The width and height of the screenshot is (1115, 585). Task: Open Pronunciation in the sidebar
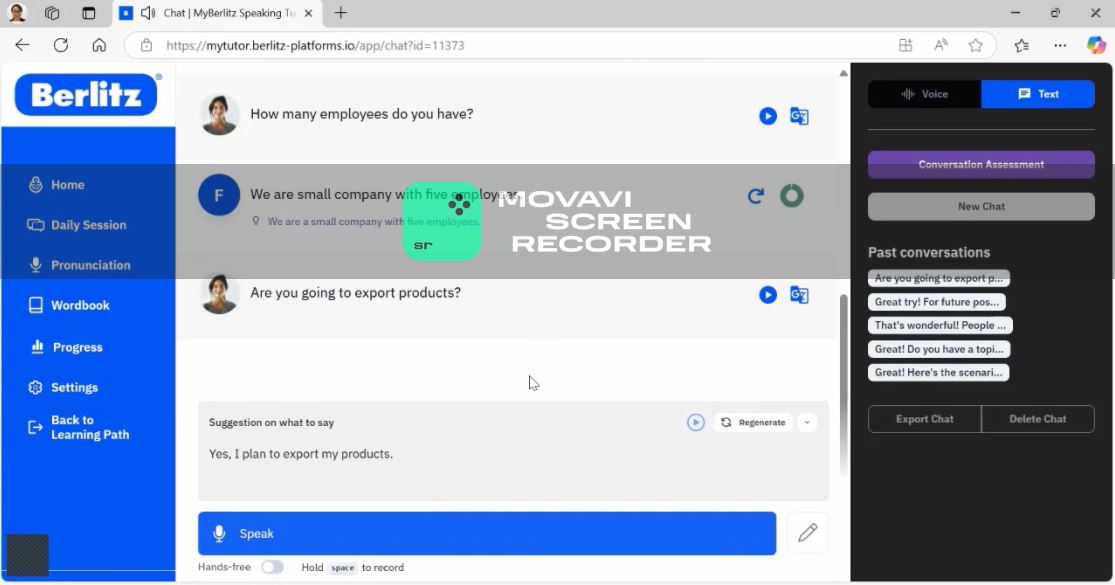(x=80, y=265)
